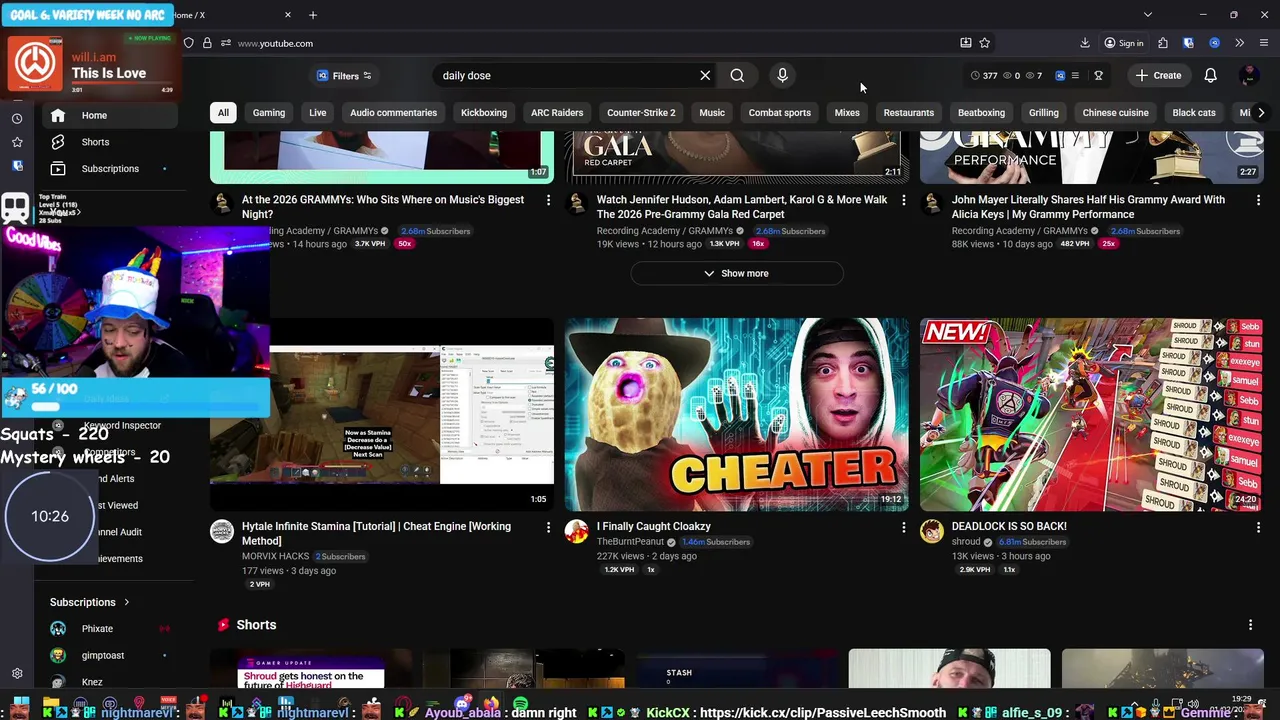1280x720 pixels.
Task: Start voice search with microphone icon
Action: click(x=782, y=75)
